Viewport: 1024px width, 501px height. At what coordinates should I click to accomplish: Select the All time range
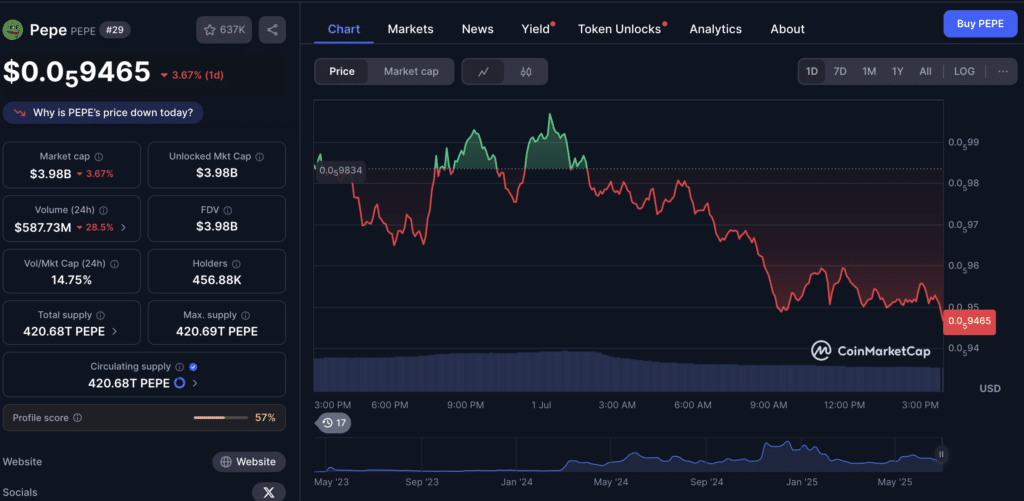click(925, 72)
